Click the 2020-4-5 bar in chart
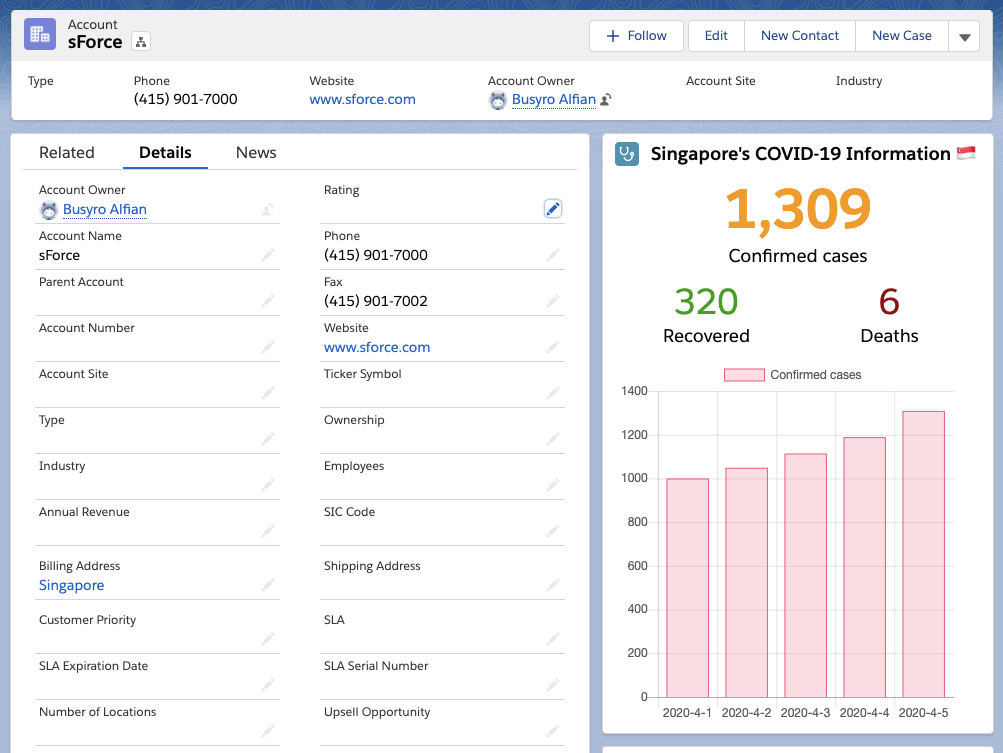 pyautogui.click(x=923, y=554)
